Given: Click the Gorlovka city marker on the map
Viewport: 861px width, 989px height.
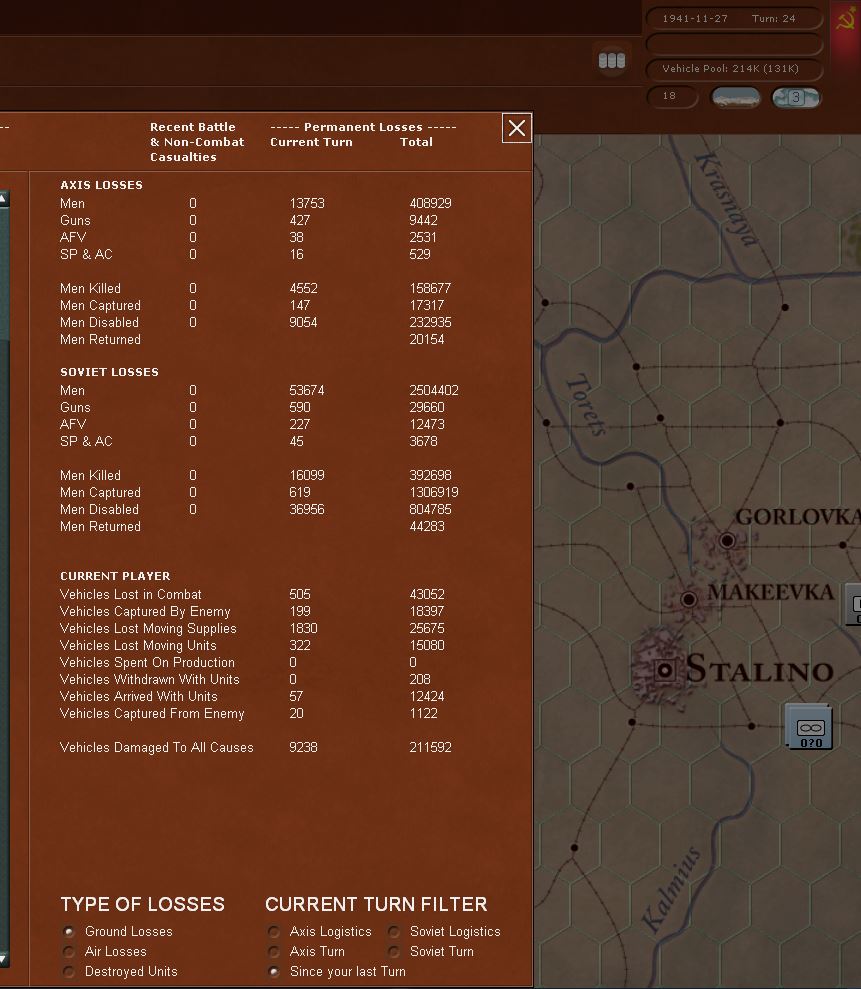Looking at the screenshot, I should click(727, 541).
